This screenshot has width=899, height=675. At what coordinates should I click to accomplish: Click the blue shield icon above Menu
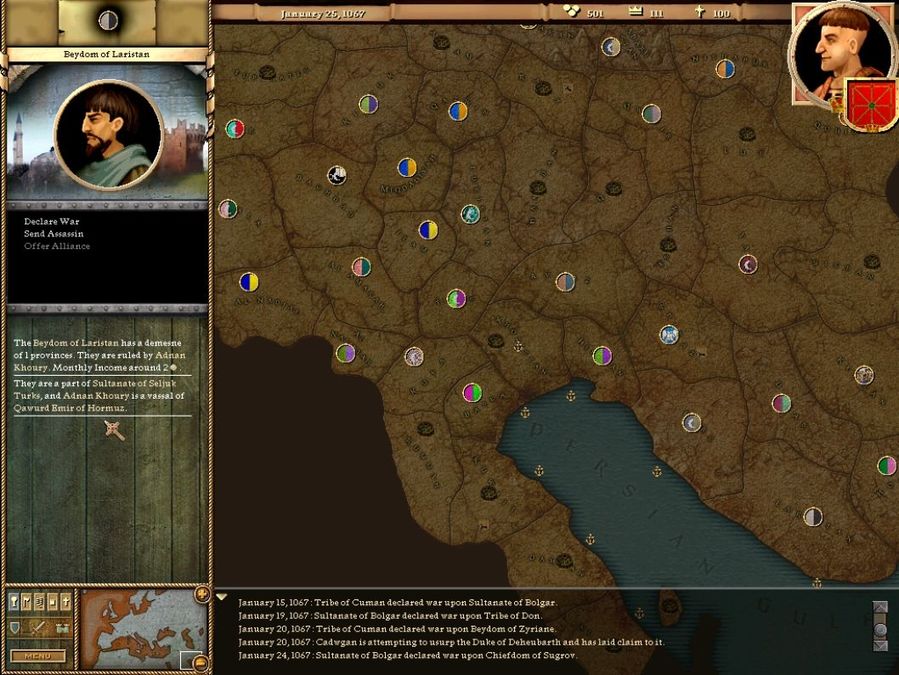(15, 628)
